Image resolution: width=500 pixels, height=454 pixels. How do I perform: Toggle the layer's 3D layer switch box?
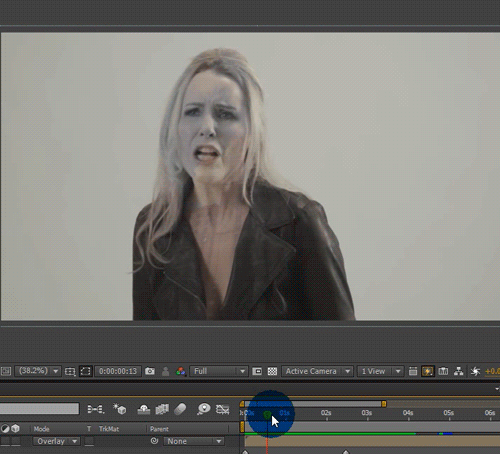[15, 441]
